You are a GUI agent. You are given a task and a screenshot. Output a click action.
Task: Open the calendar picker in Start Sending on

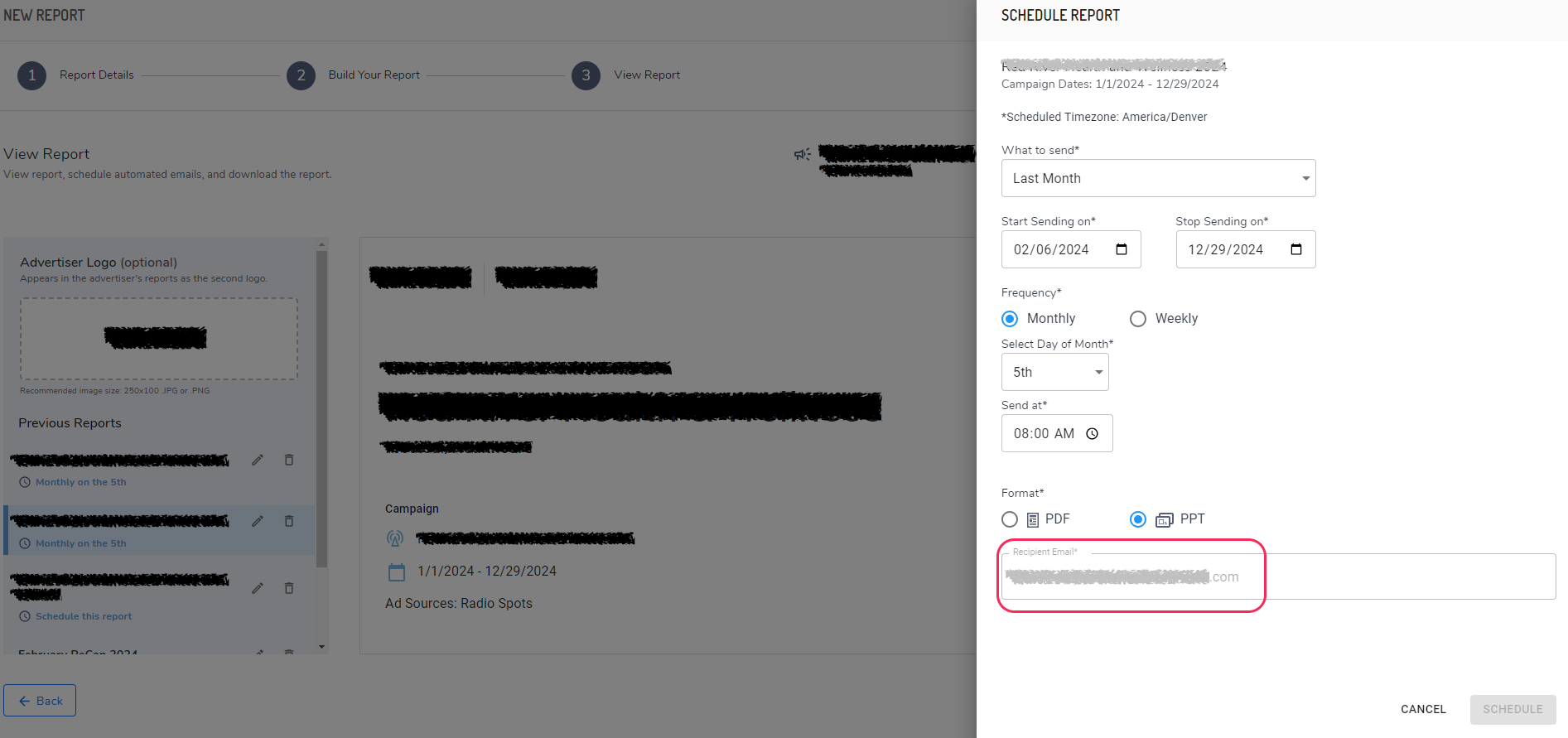(x=1122, y=249)
